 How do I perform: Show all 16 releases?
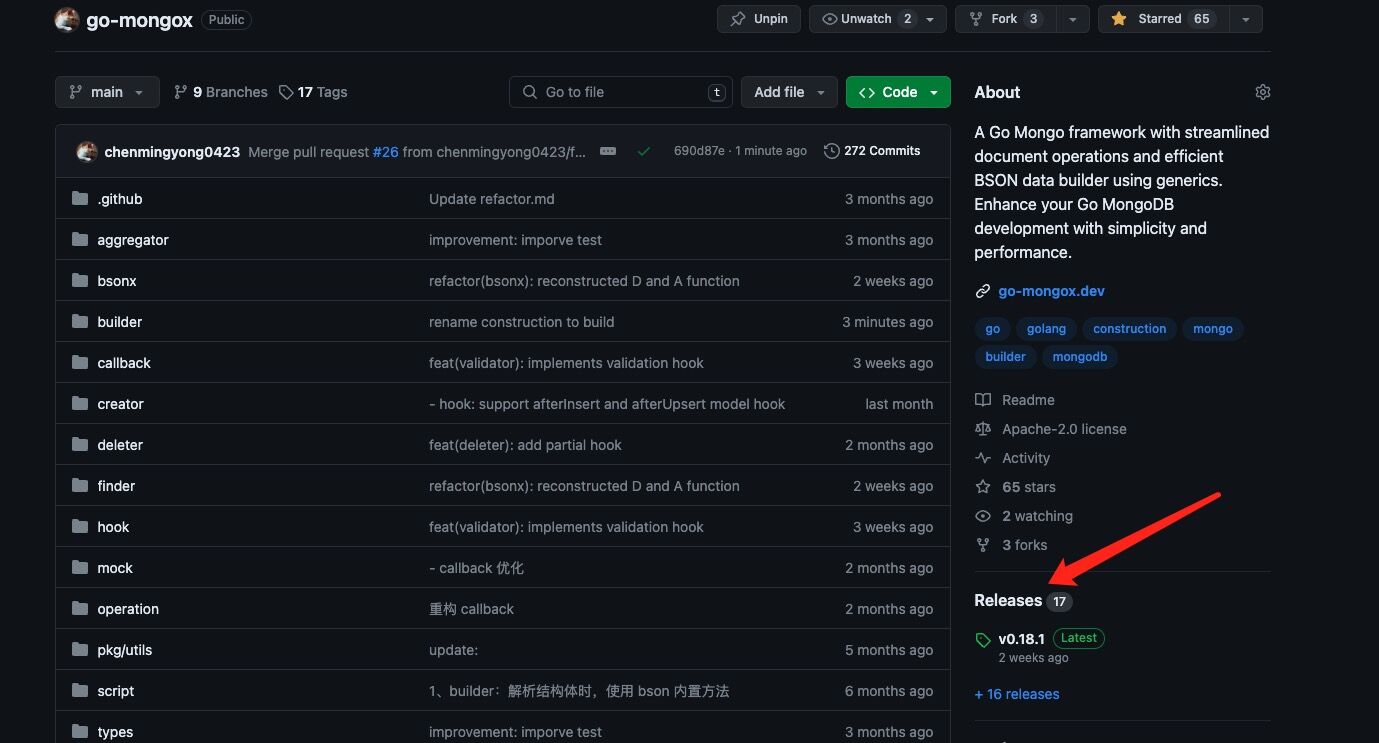(x=1016, y=694)
